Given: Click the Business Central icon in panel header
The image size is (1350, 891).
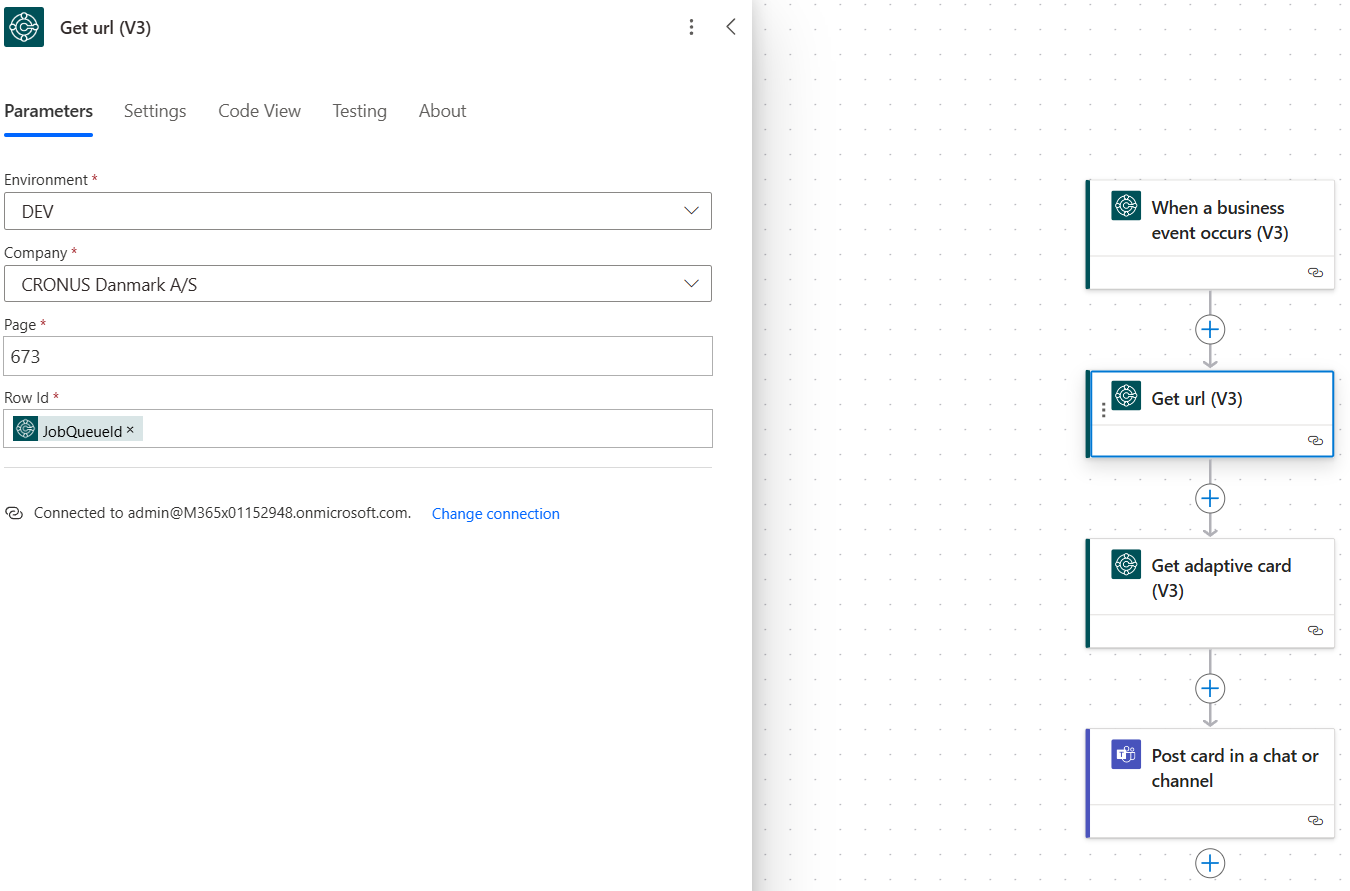Looking at the screenshot, I should tap(24, 27).
